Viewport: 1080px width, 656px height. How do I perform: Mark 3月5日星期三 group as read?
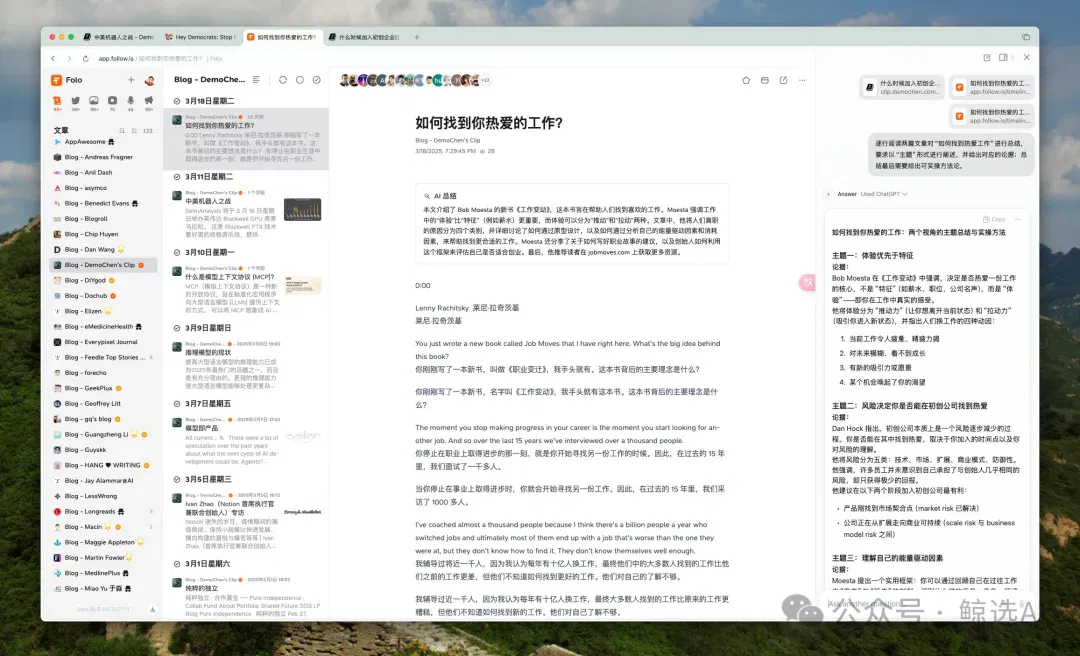pos(177,480)
